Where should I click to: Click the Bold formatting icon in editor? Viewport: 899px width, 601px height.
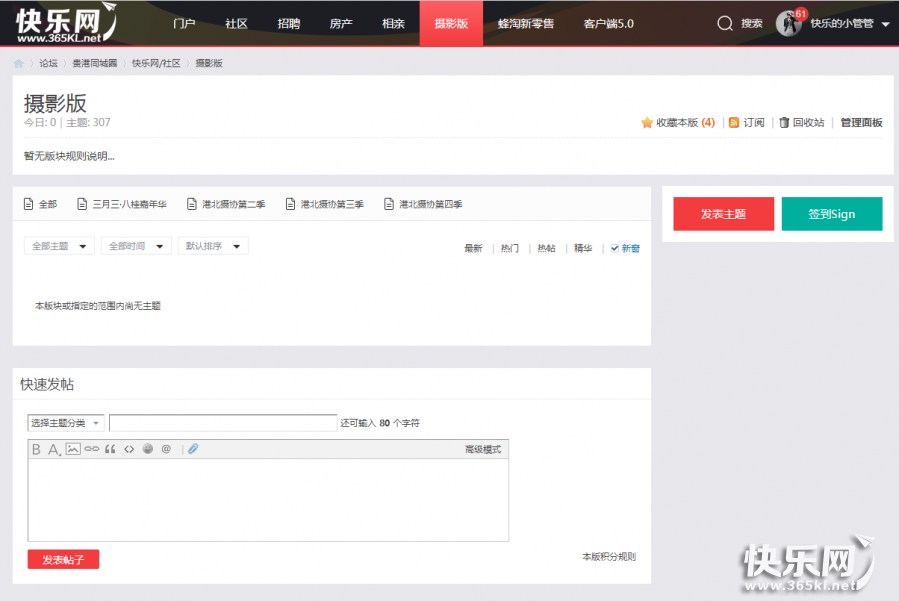pos(36,449)
